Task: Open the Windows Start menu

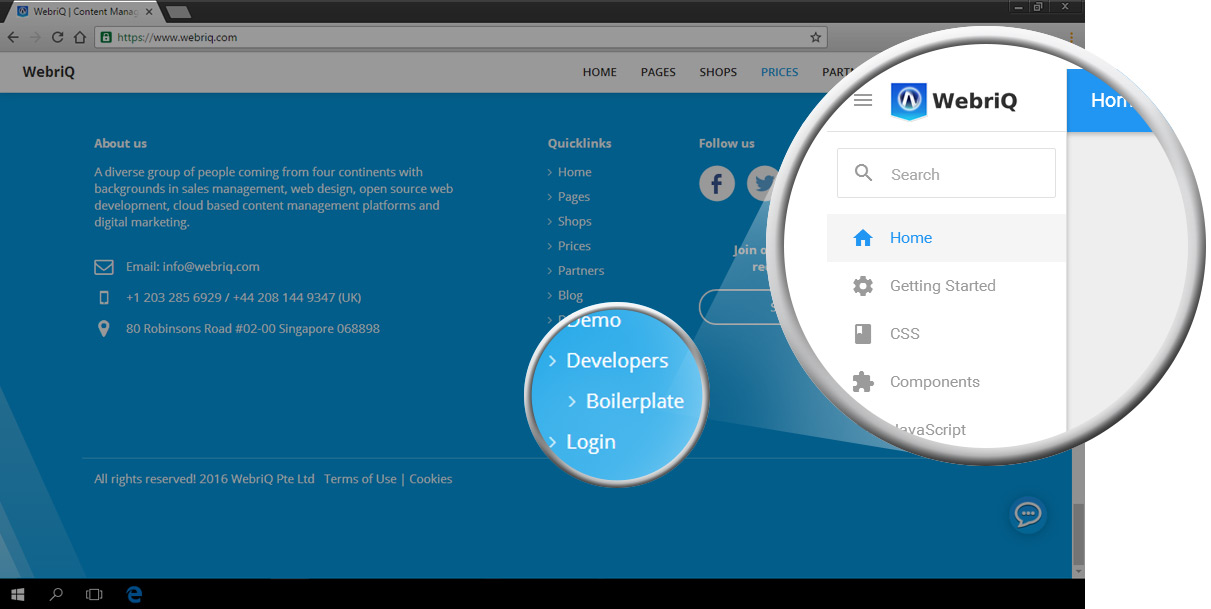Action: pyautogui.click(x=18, y=594)
